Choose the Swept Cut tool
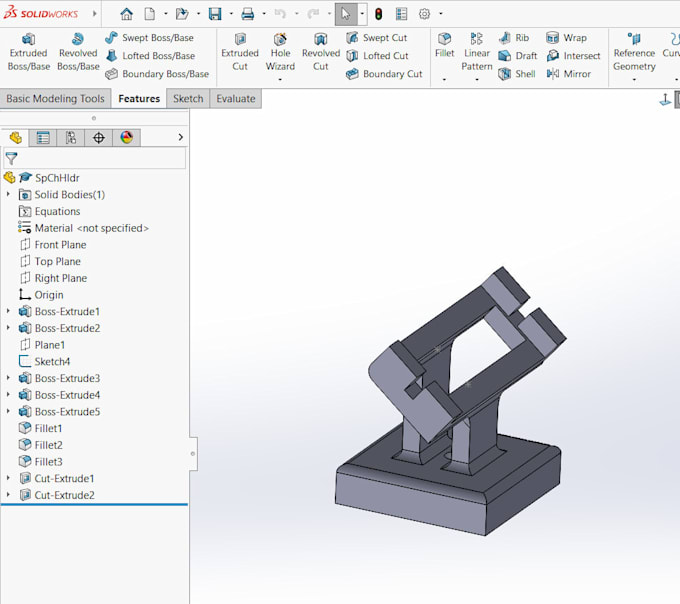Viewport: 680px width, 604px height. [x=377, y=38]
